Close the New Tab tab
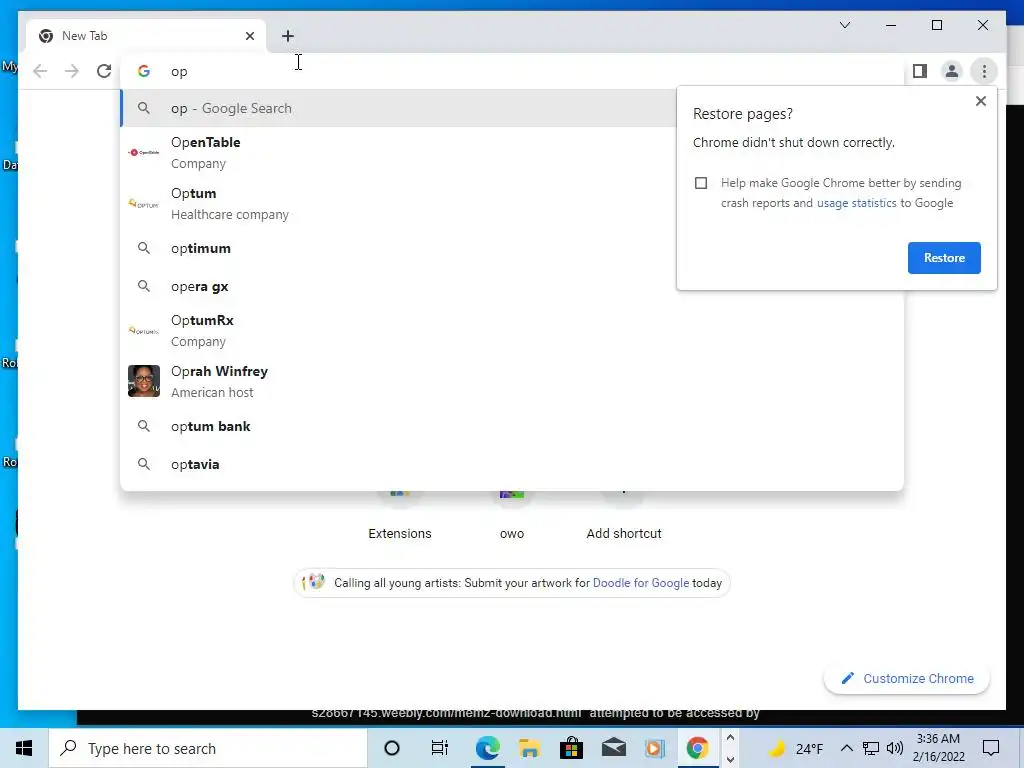The image size is (1024, 768). 249,36
